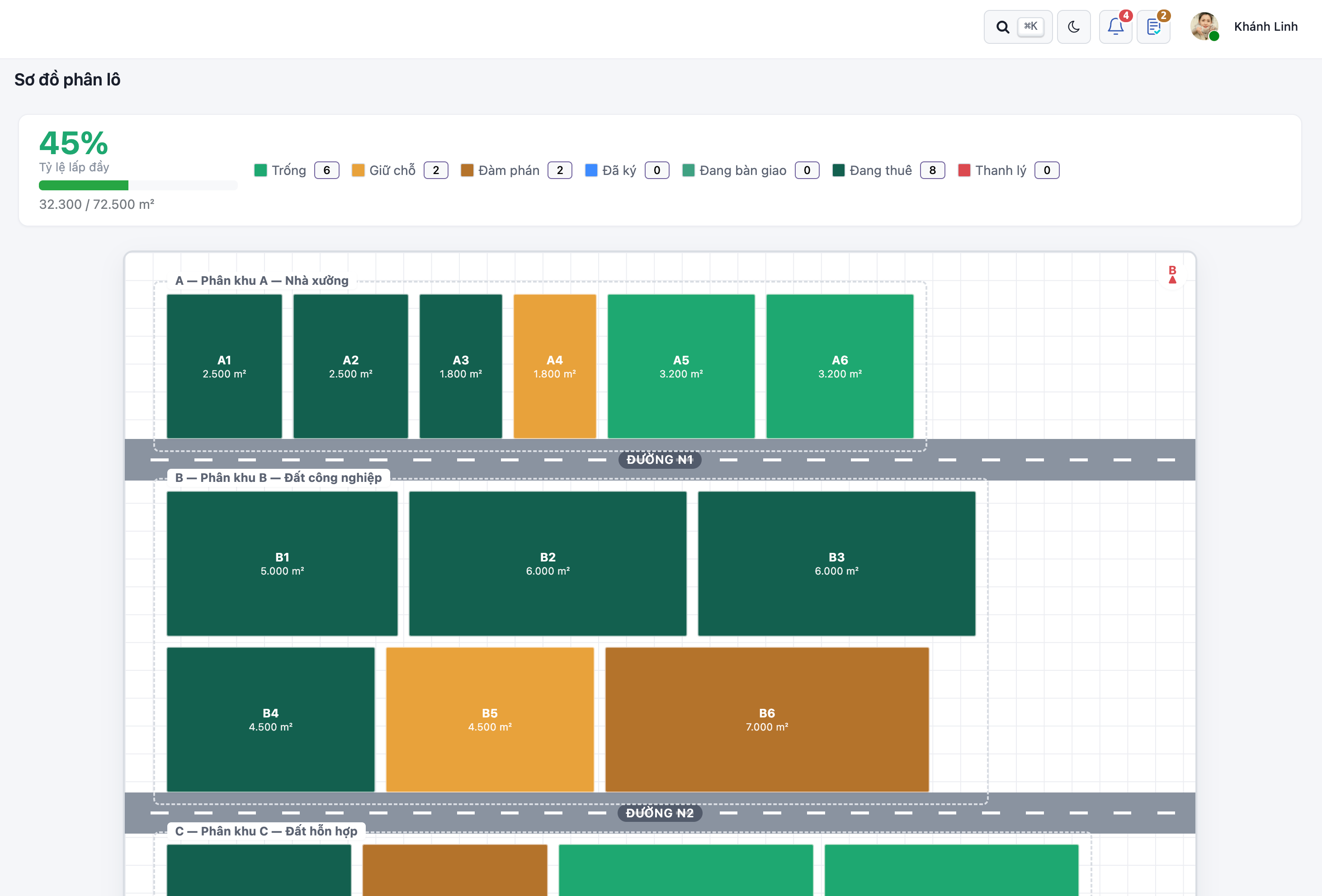Select the orange reserved lot A4
The image size is (1322, 896).
pyautogui.click(x=555, y=366)
